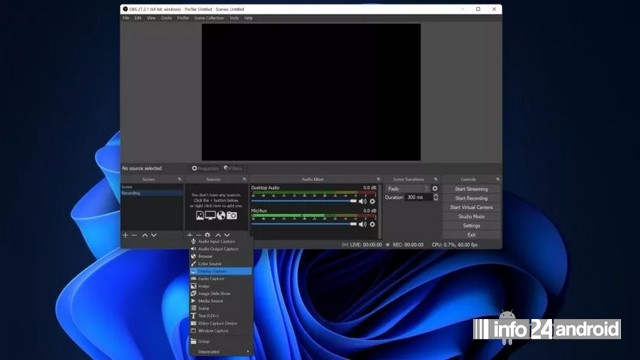Open Desktop Audio gear settings

[372, 201]
